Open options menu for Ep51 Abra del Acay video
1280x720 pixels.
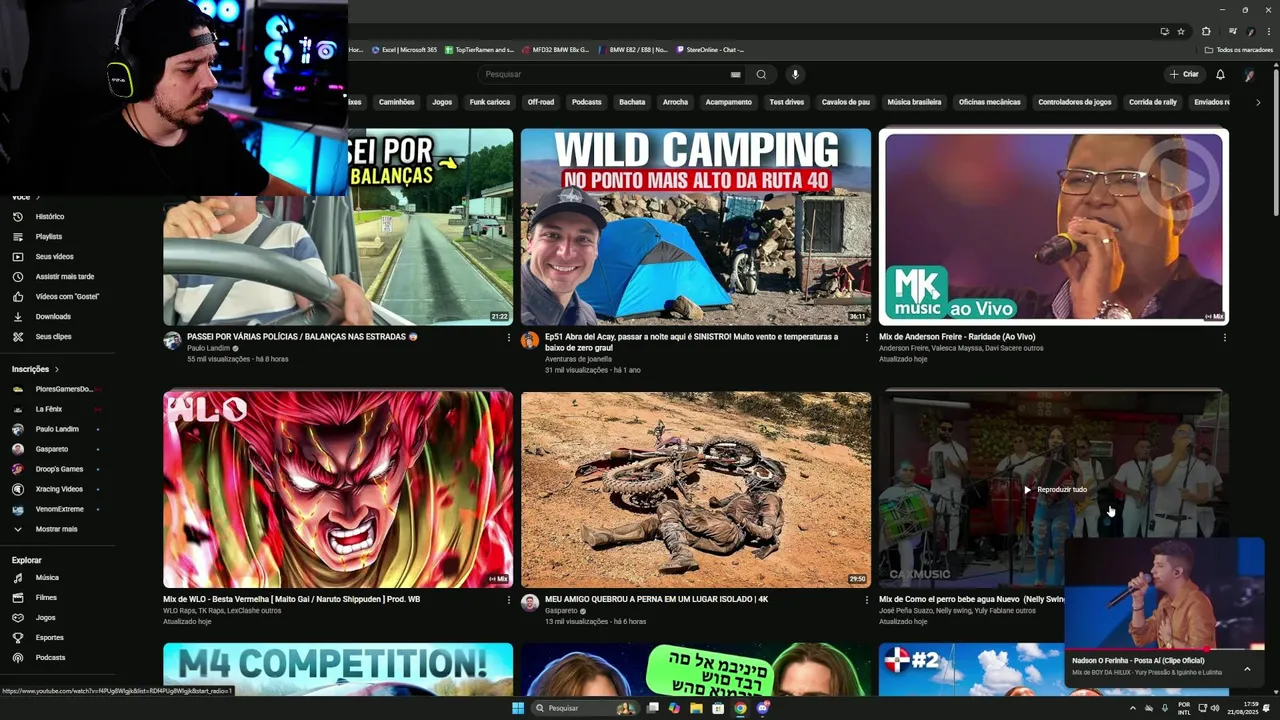tap(867, 337)
